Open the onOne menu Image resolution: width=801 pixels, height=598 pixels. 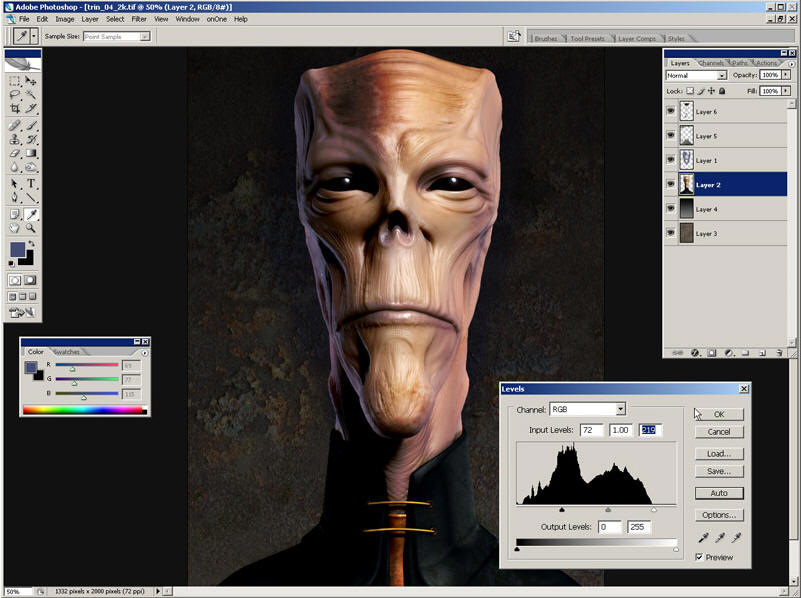click(x=217, y=19)
